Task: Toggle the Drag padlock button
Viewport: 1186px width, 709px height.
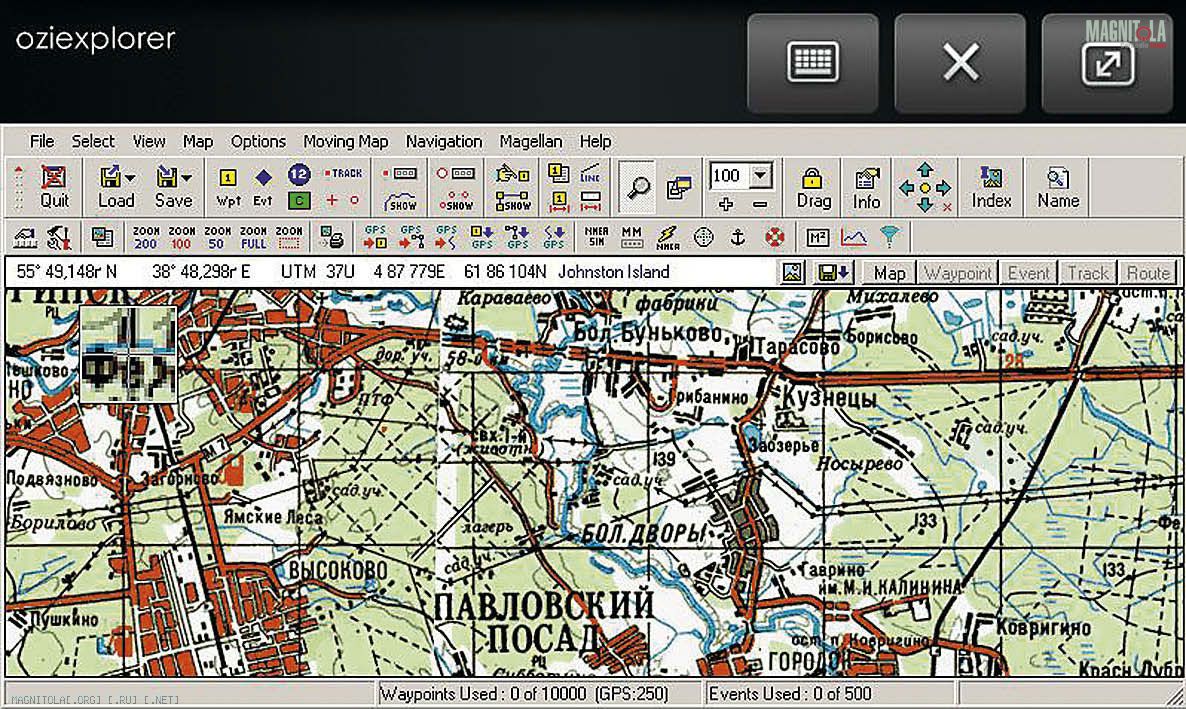Action: (x=813, y=187)
